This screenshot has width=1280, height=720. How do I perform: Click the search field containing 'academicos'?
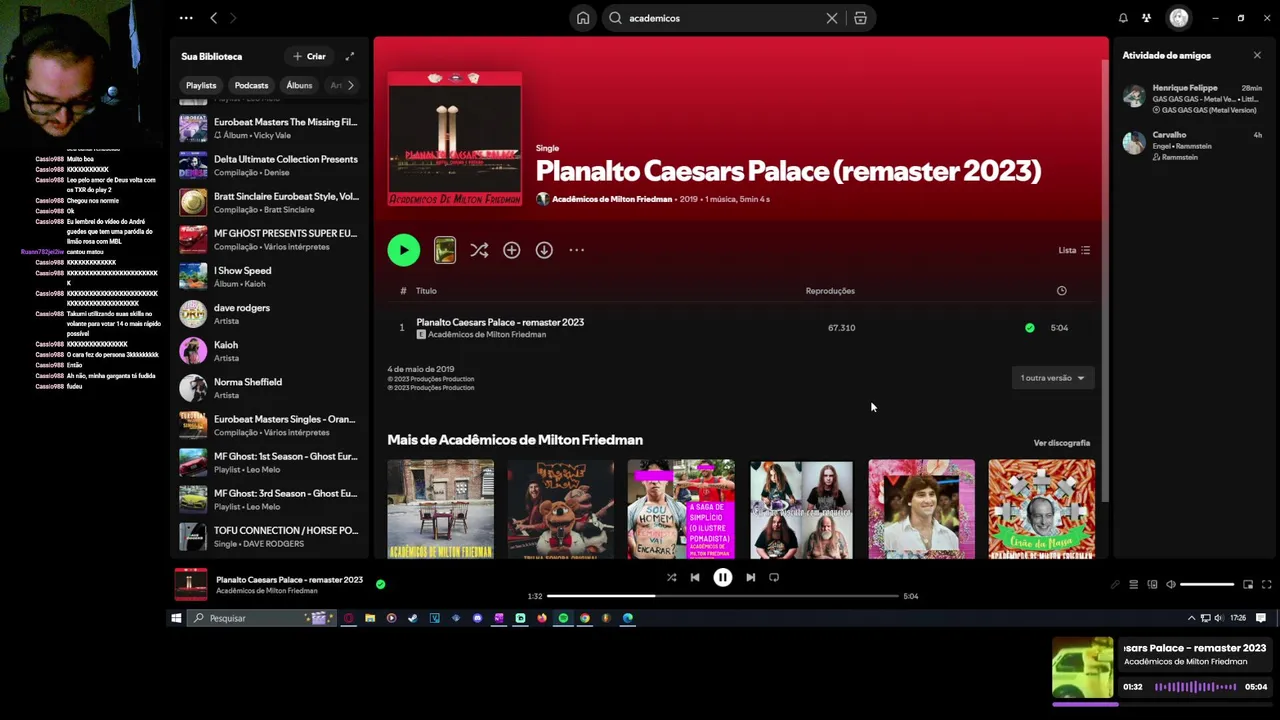(x=720, y=18)
